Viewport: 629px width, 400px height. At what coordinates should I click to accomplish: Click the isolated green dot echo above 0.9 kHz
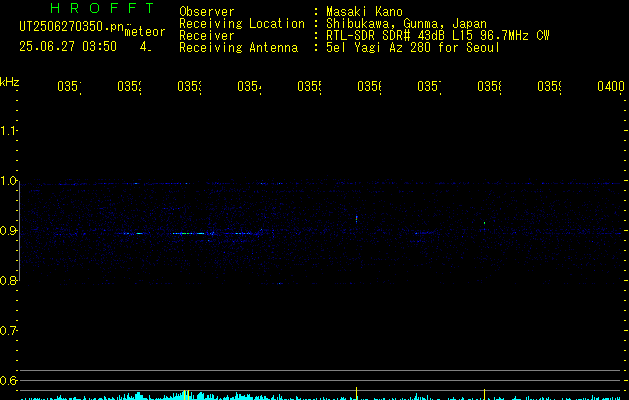tap(485, 223)
